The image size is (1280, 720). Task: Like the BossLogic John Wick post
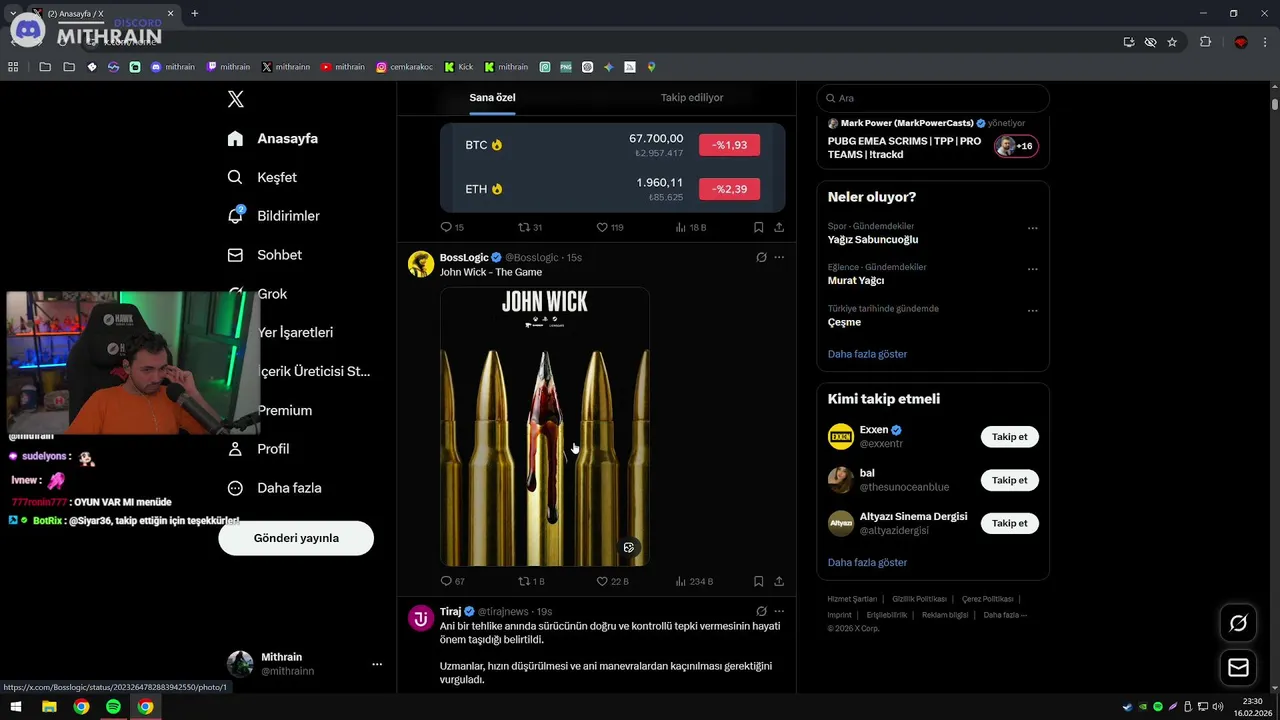612,581
